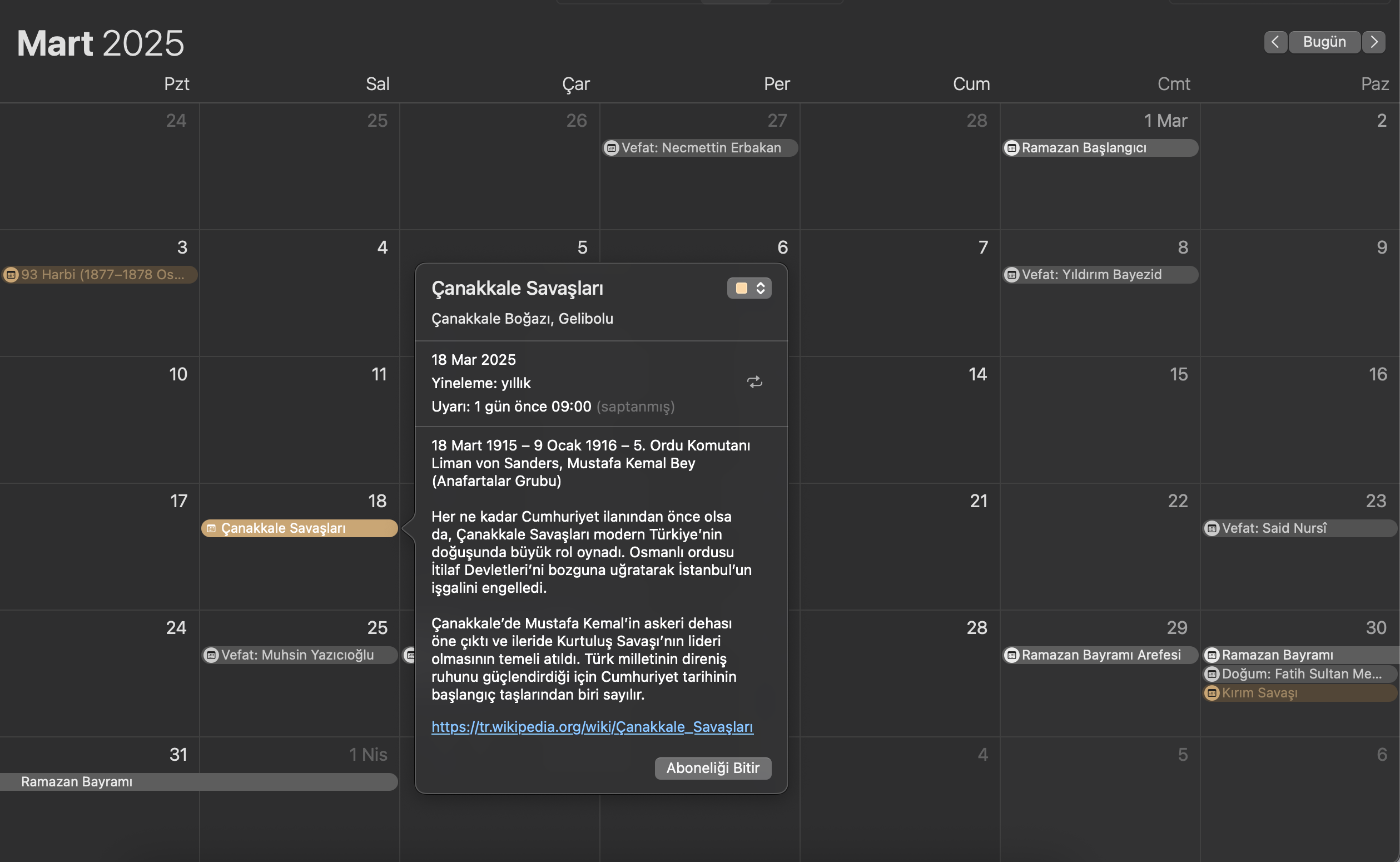This screenshot has height=862, width=1400.
Task: Click the Yineleme: yıllık repeat field
Action: coord(481,383)
